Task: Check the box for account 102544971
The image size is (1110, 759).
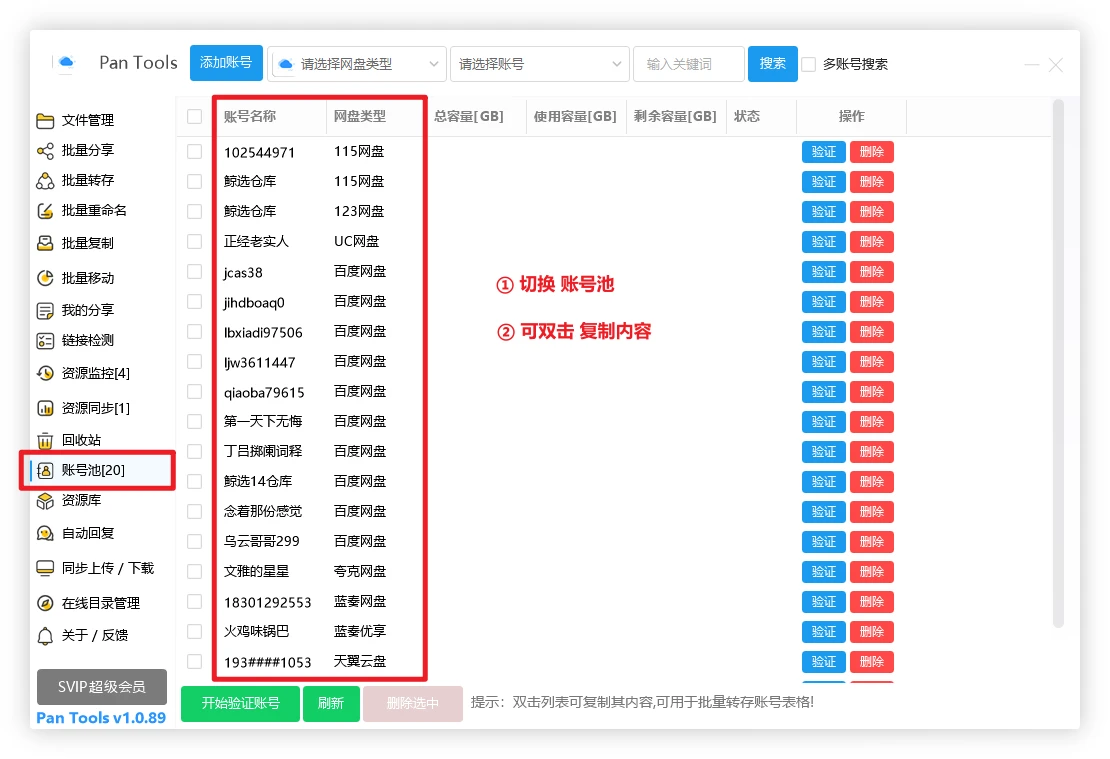Action: click(x=194, y=152)
